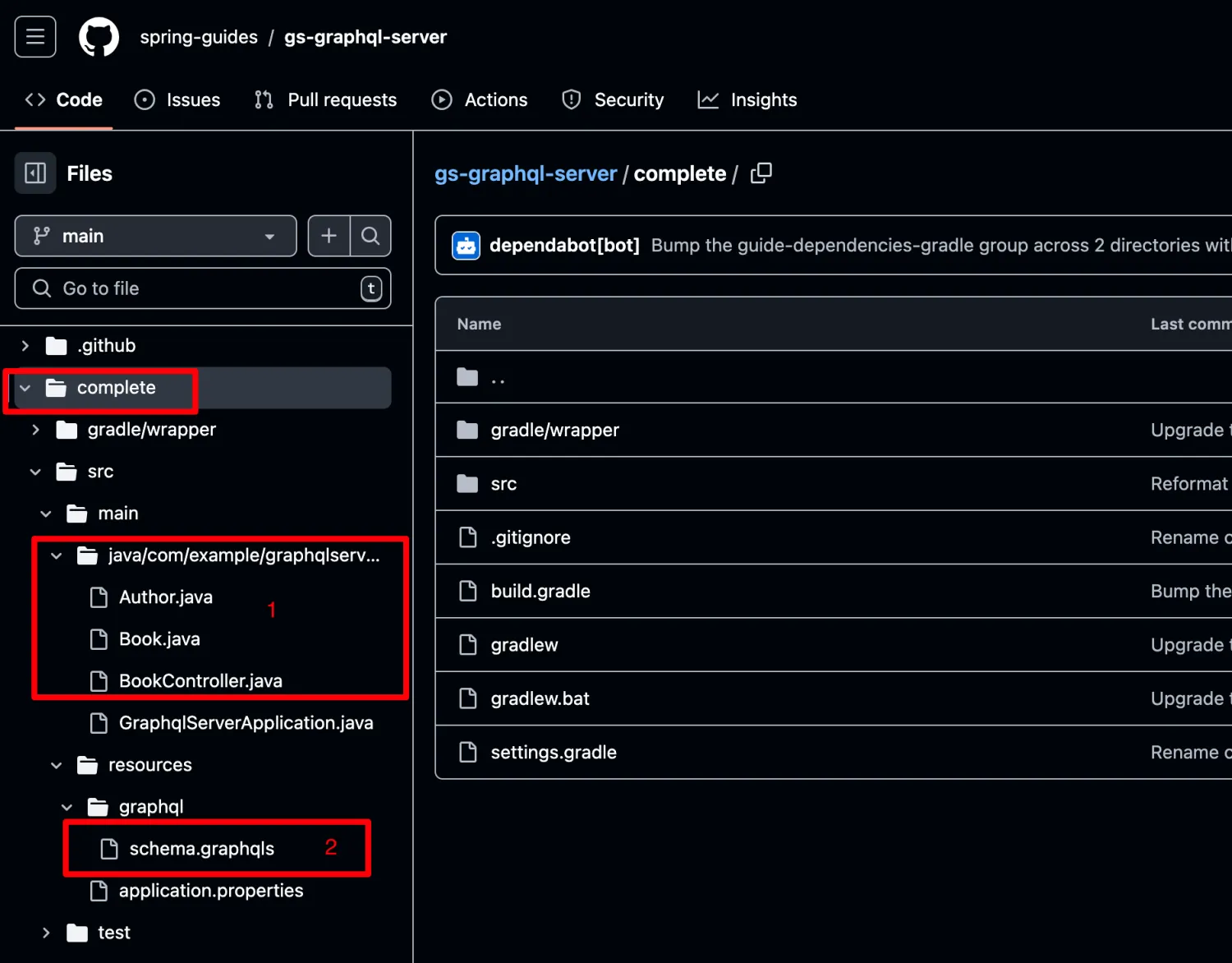
Task: Open the Pull requests tab
Action: pyautogui.click(x=326, y=100)
